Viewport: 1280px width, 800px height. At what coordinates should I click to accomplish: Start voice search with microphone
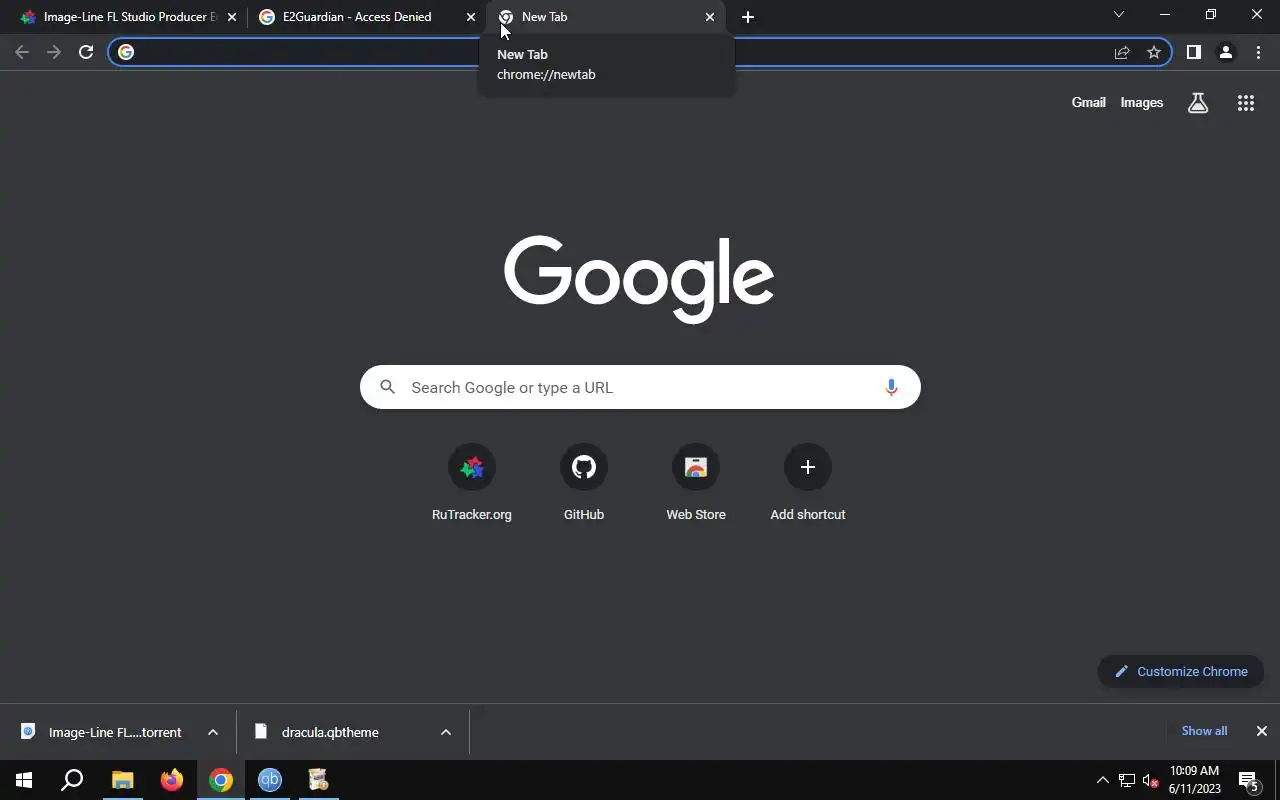[891, 387]
